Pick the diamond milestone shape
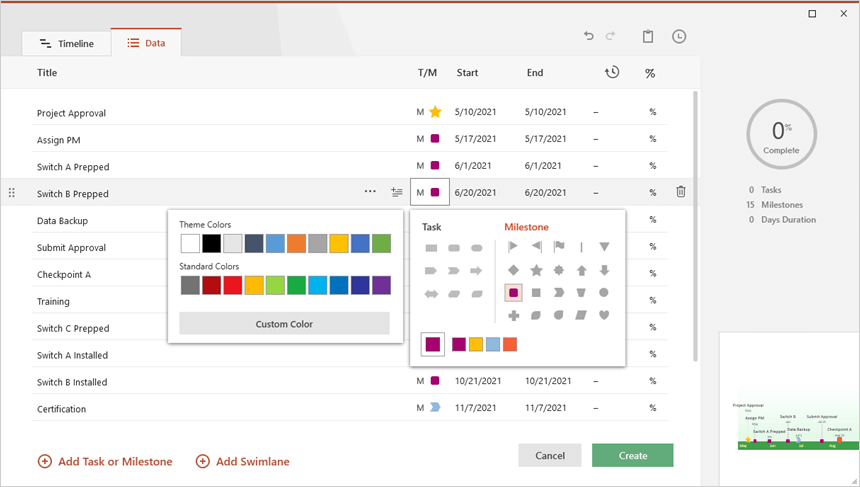 point(513,270)
